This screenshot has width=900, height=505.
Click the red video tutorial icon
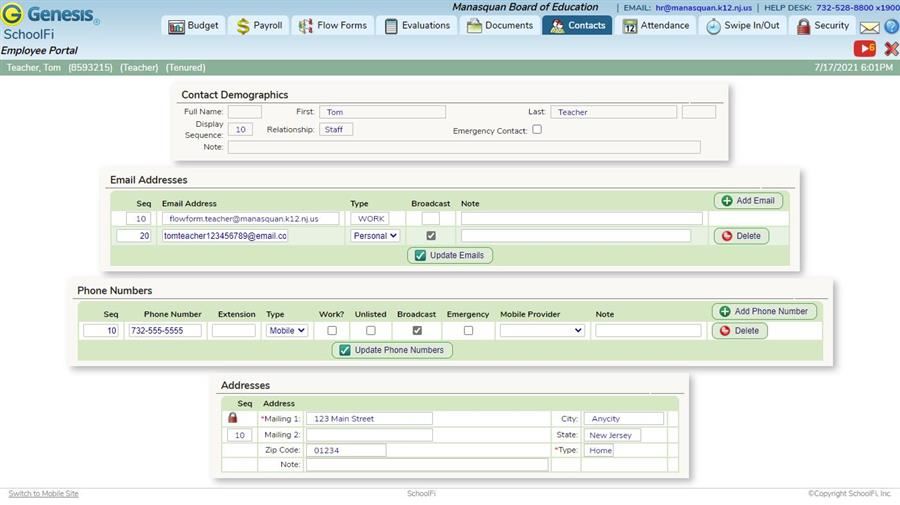click(864, 49)
